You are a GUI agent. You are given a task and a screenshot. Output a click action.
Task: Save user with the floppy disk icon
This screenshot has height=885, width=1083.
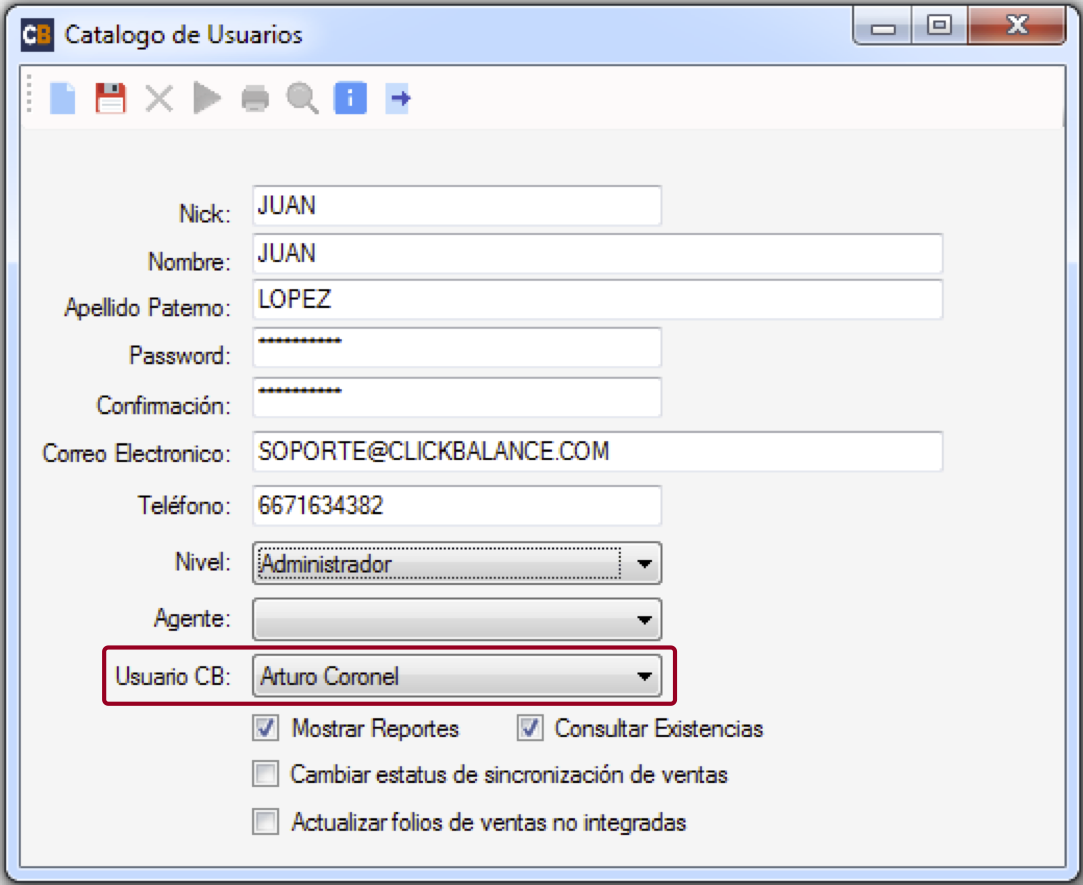pyautogui.click(x=111, y=98)
